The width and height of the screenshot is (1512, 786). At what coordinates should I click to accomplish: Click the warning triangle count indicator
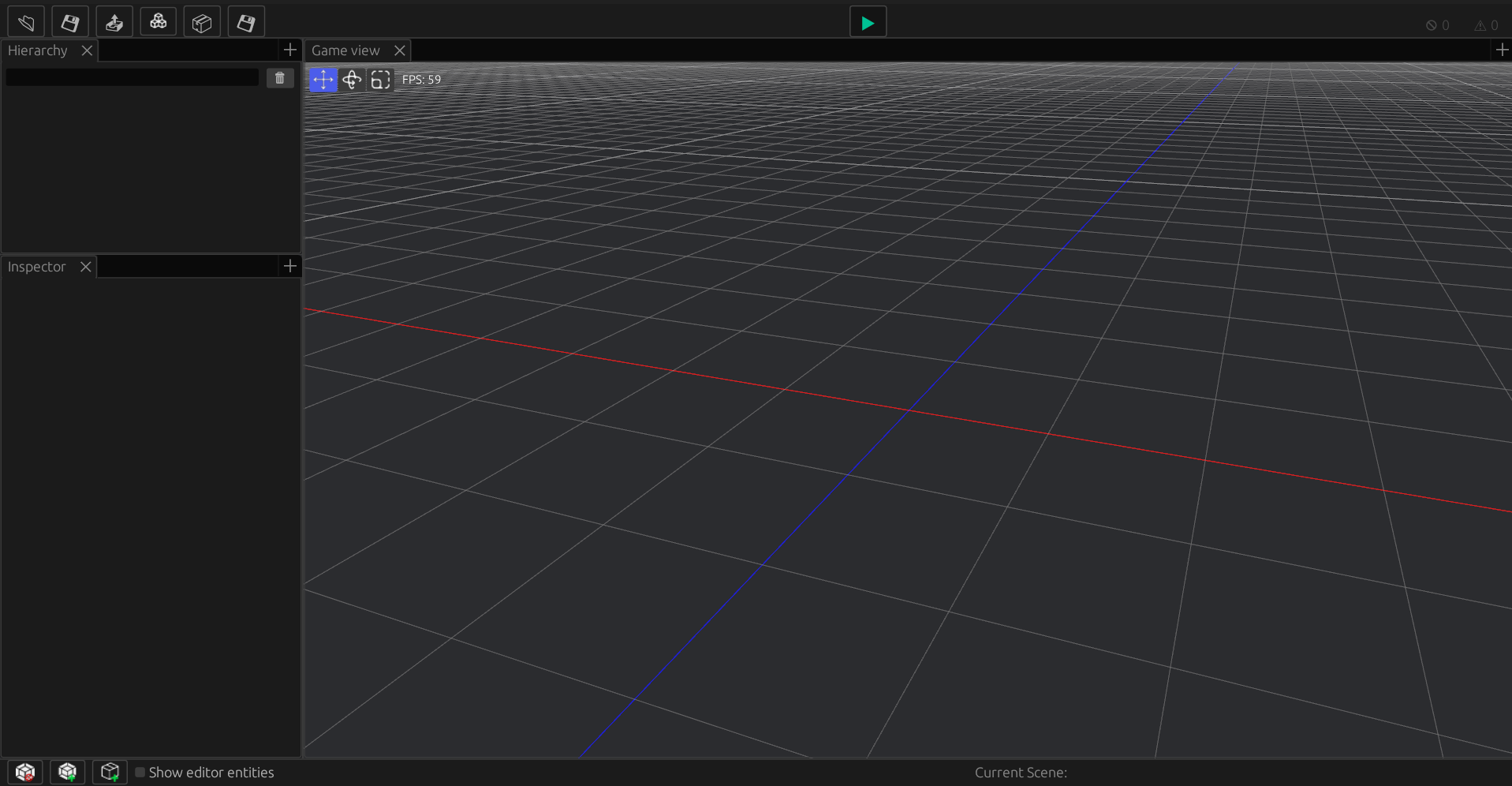pyautogui.click(x=1486, y=25)
